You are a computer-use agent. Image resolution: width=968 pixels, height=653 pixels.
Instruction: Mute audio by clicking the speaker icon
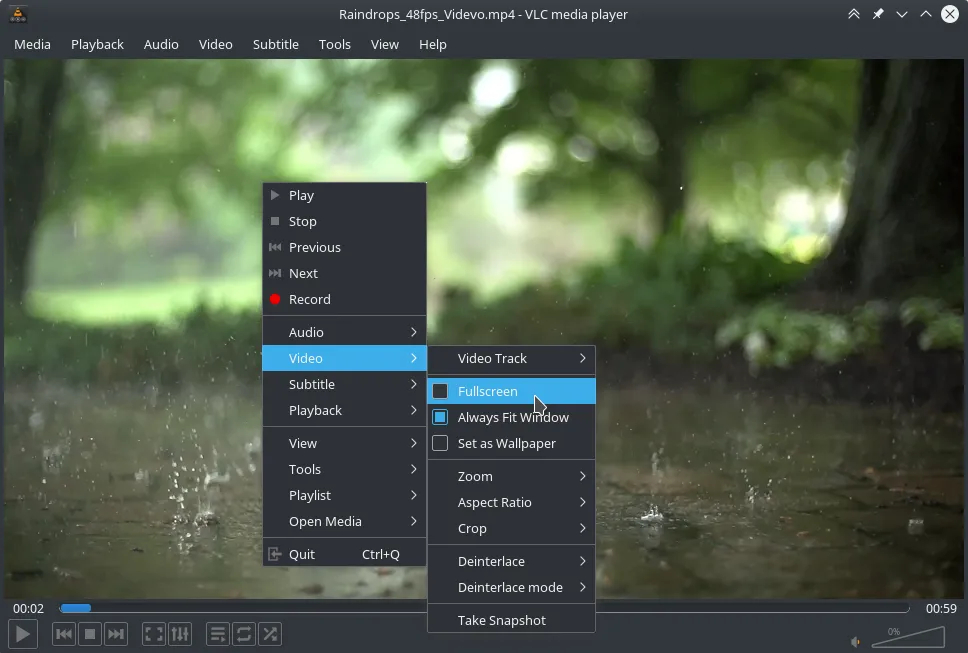point(855,639)
